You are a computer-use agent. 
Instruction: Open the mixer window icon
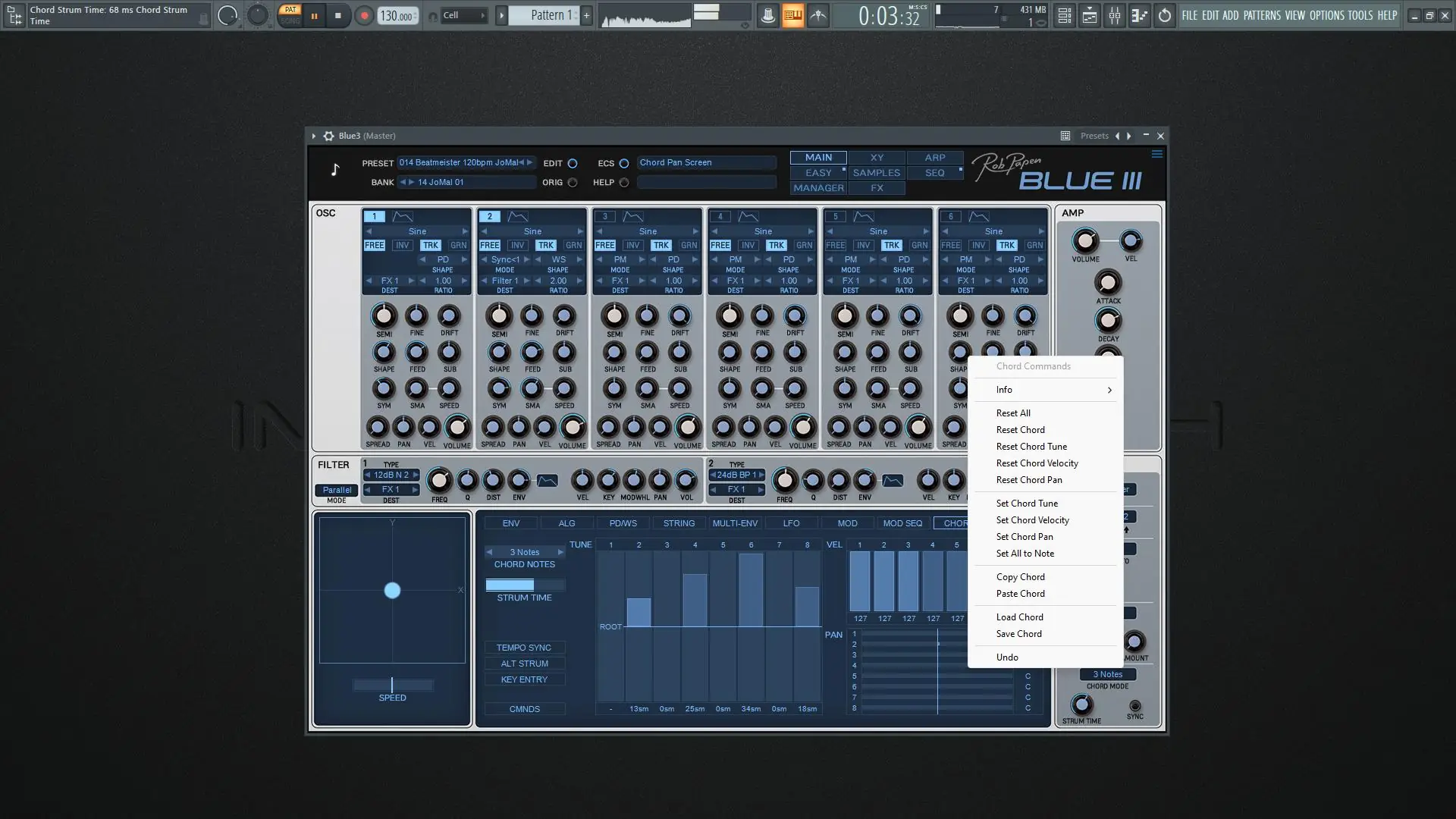(x=1114, y=16)
